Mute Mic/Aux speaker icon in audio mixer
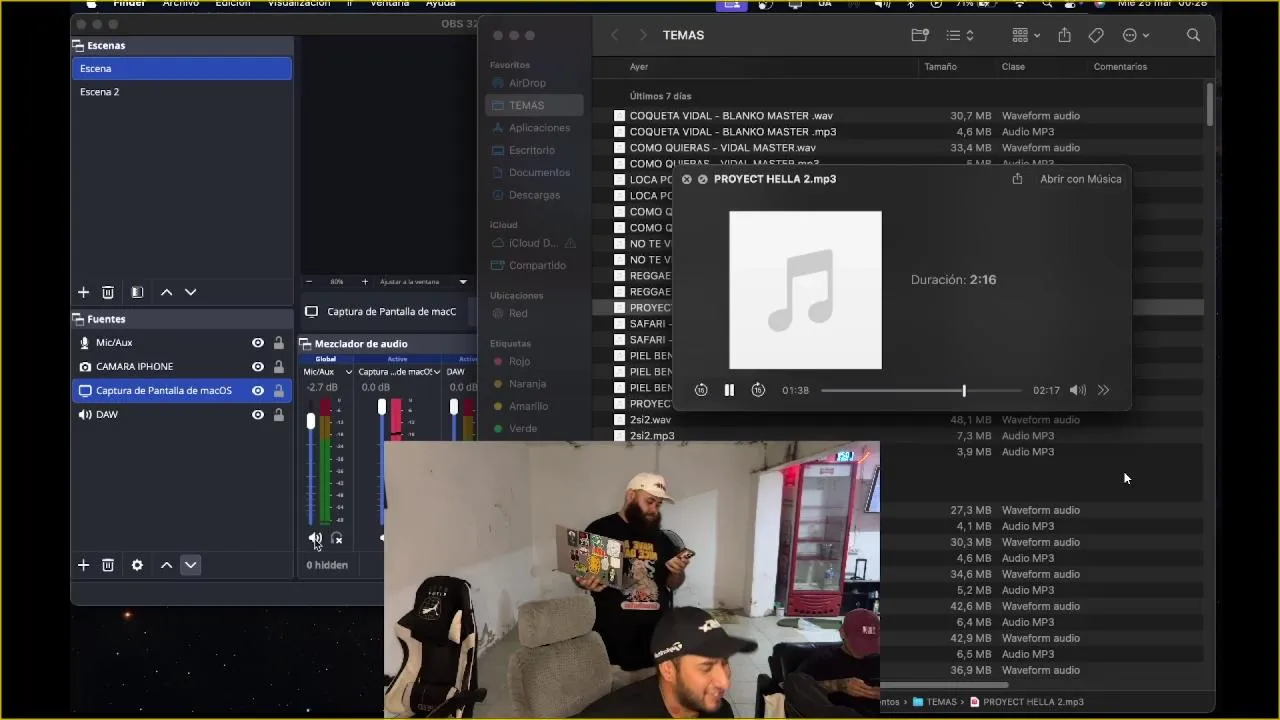 [315, 539]
